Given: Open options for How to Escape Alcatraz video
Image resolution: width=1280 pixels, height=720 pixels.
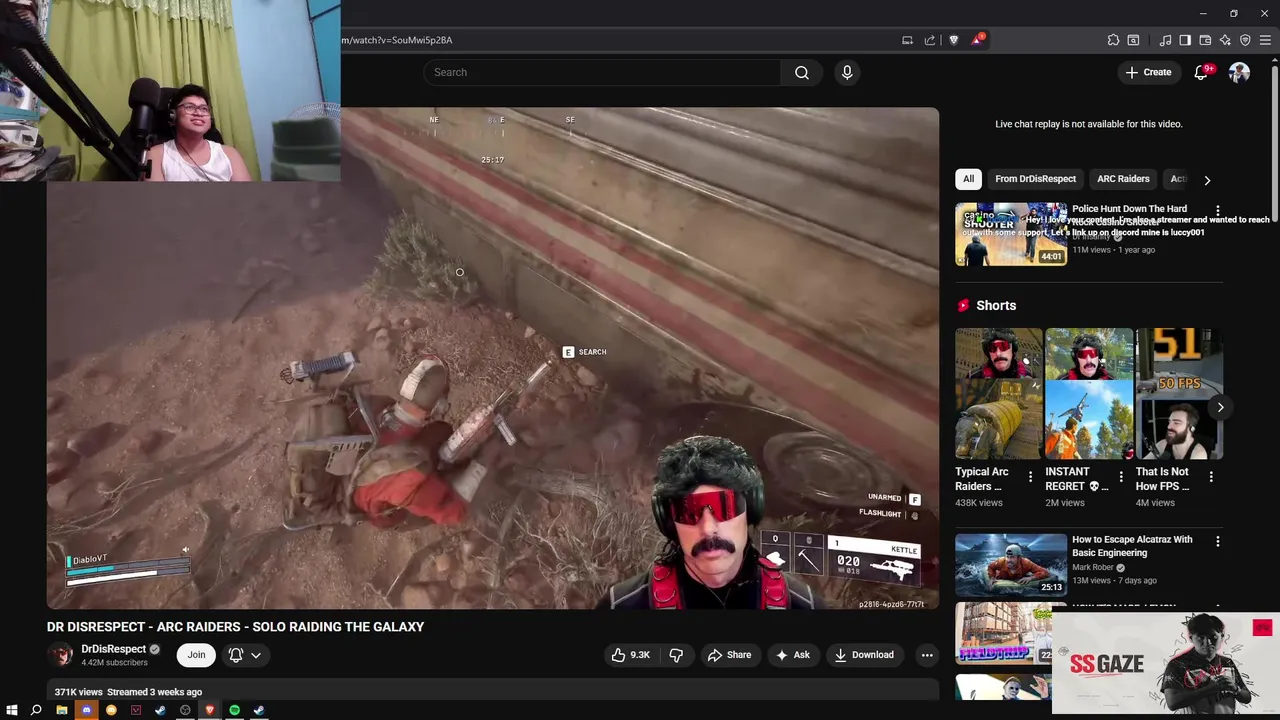Looking at the screenshot, I should coord(1217,541).
